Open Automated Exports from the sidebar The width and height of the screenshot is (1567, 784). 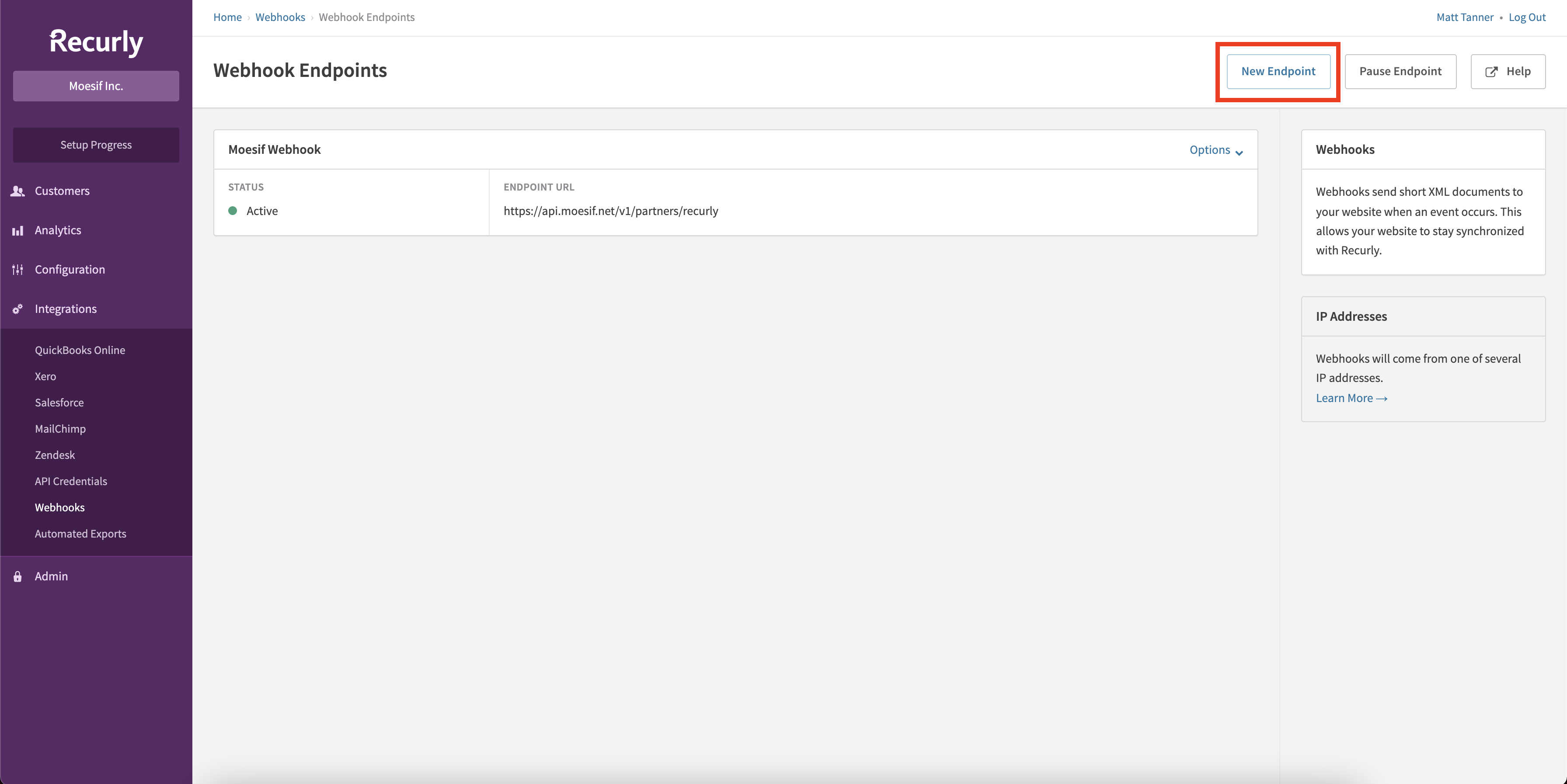80,534
